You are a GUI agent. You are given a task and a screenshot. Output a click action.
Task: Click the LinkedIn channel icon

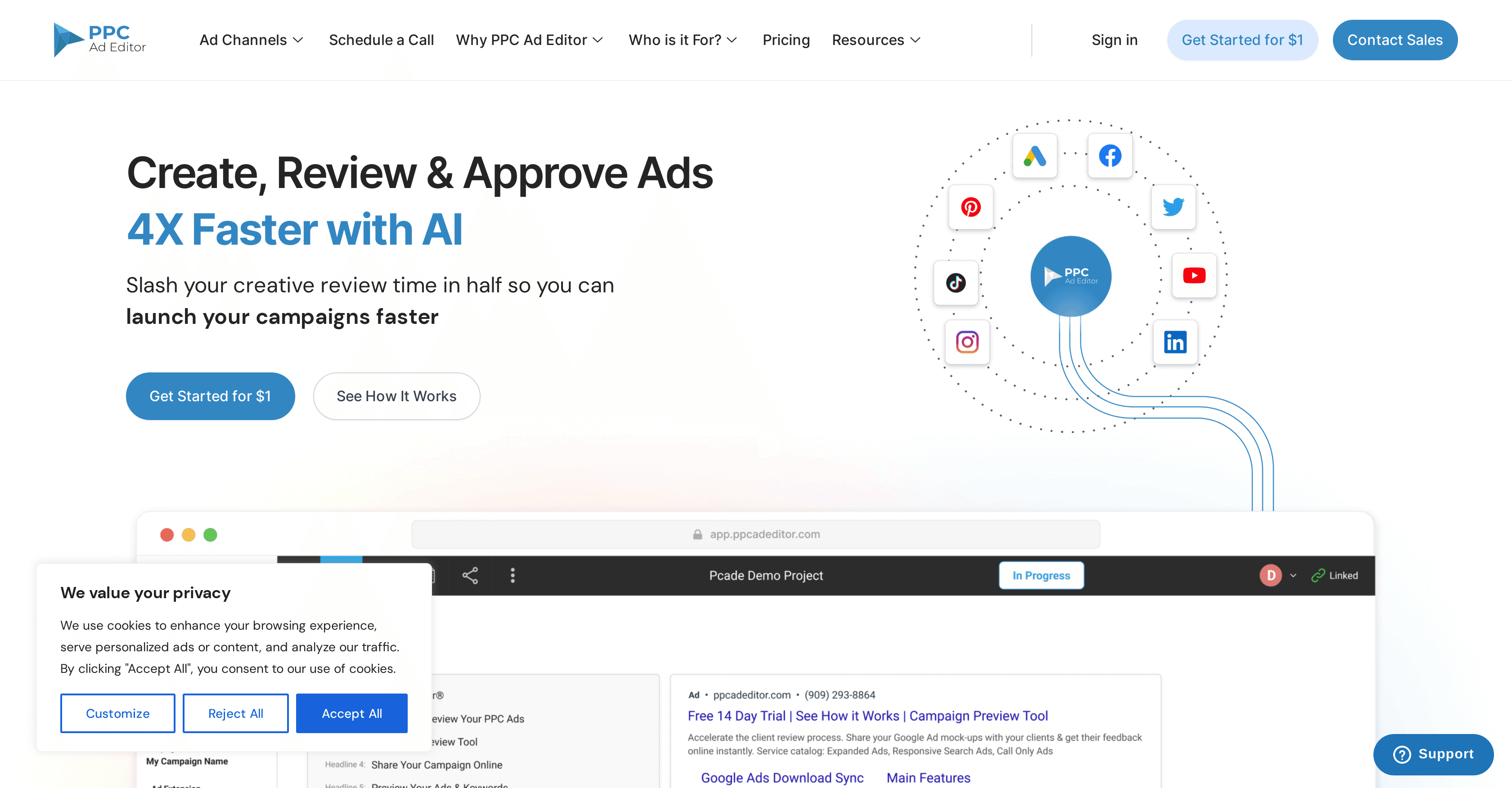coord(1175,343)
